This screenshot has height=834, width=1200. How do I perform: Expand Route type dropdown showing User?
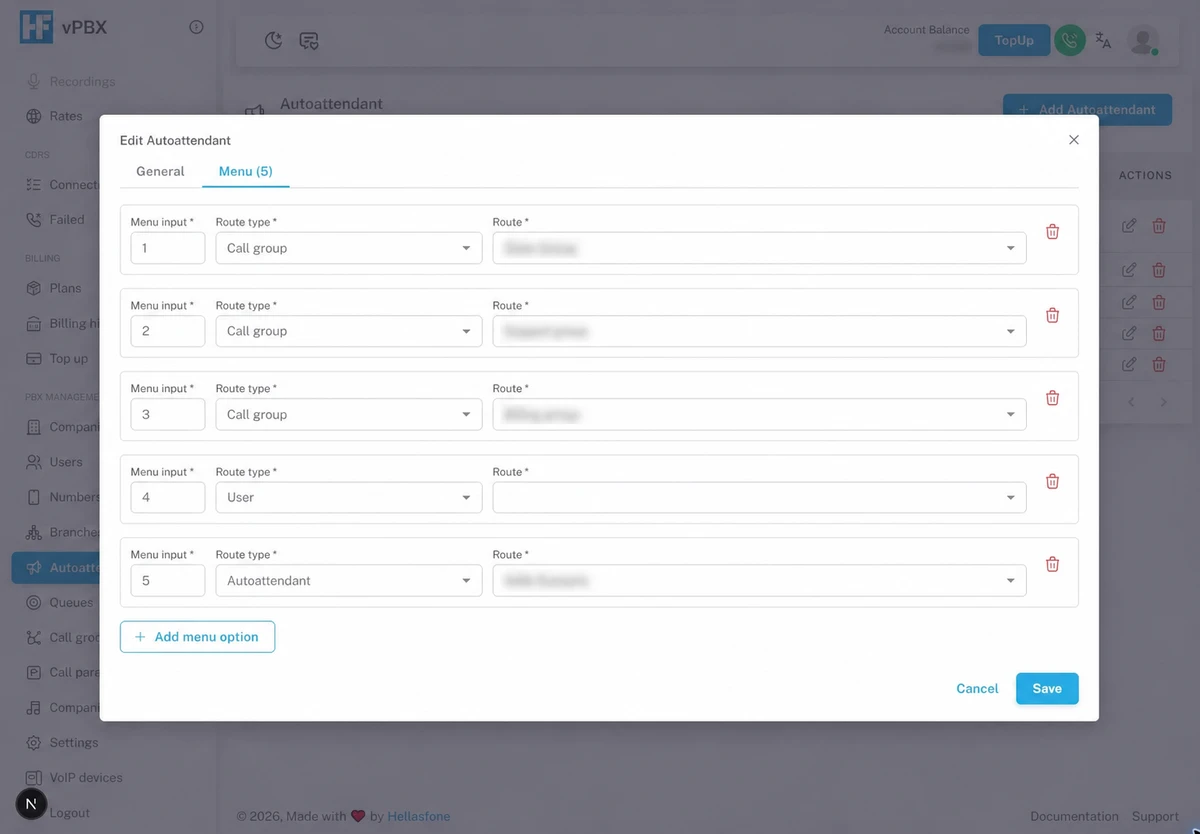pyautogui.click(x=349, y=497)
